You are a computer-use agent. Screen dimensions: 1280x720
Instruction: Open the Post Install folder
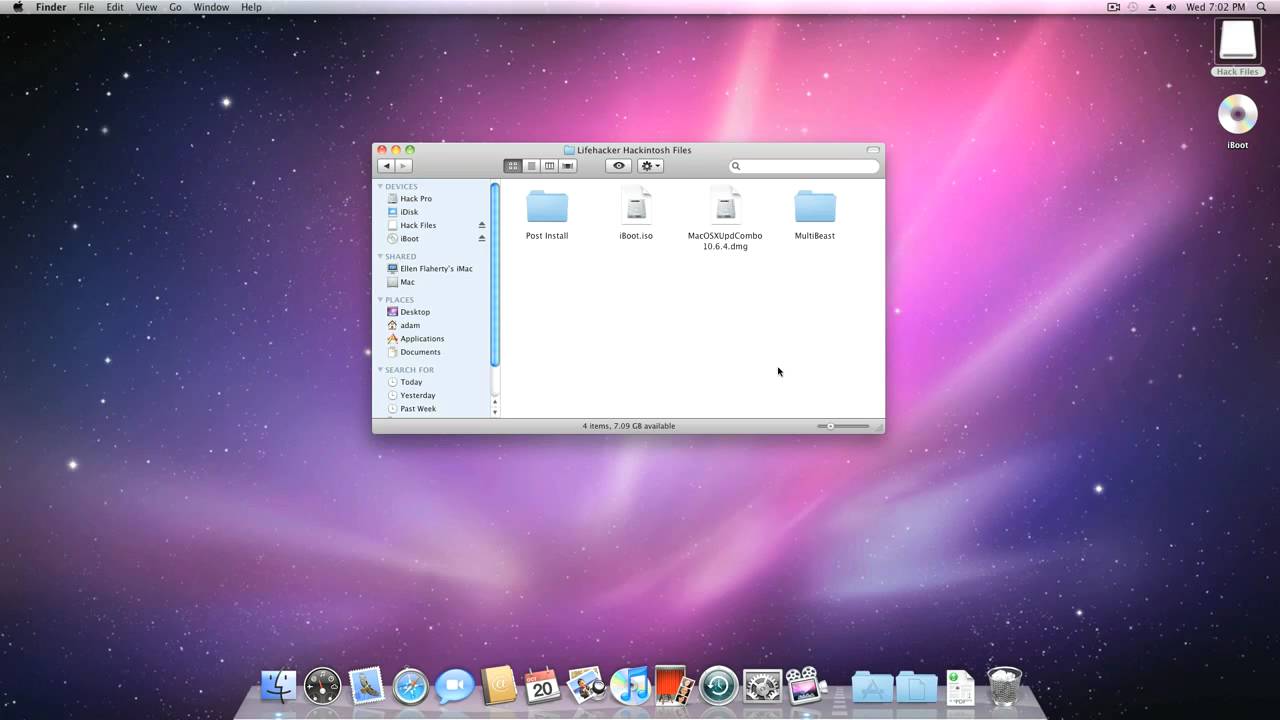pos(547,207)
